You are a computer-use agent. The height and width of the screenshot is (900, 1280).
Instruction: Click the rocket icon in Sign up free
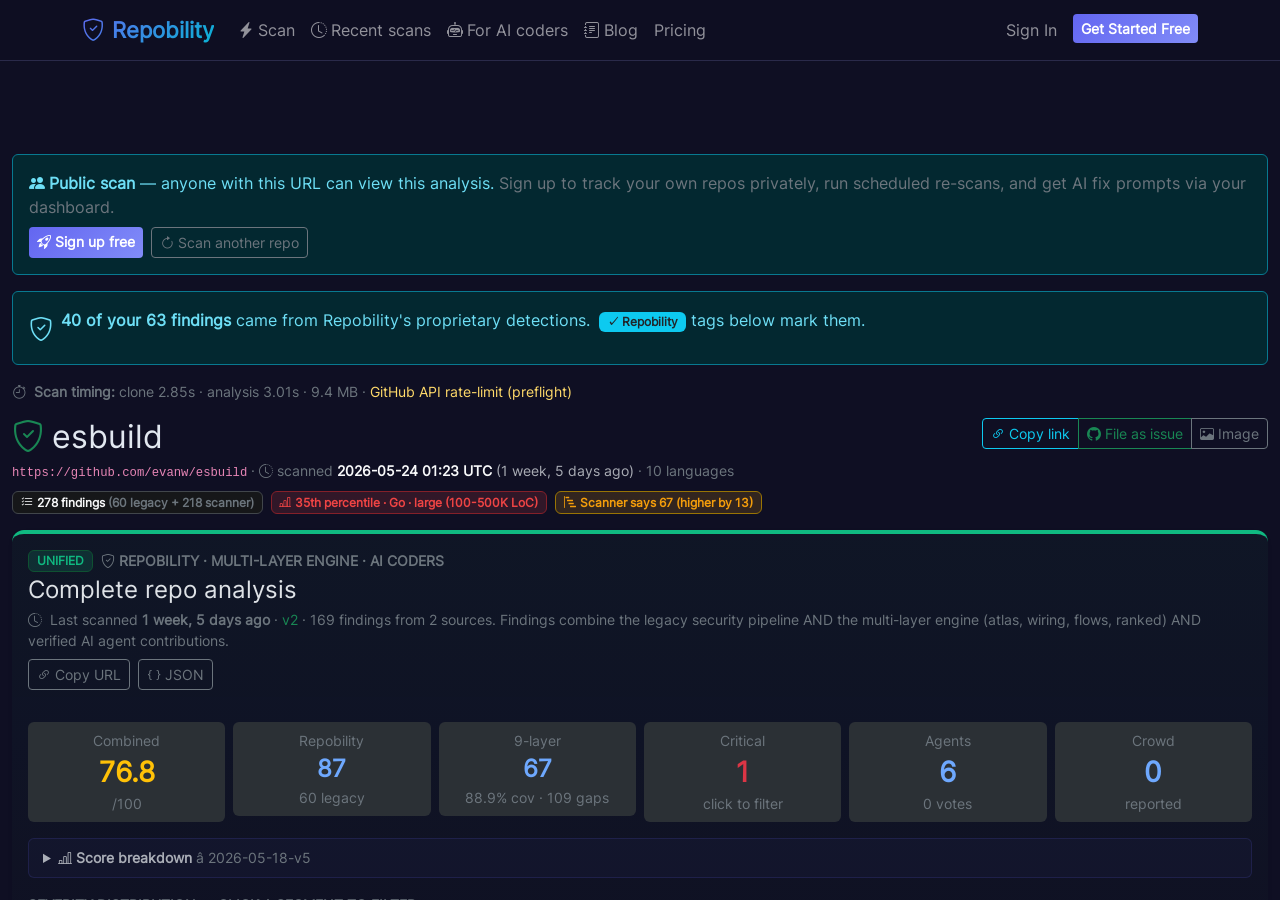pyautogui.click(x=44, y=242)
